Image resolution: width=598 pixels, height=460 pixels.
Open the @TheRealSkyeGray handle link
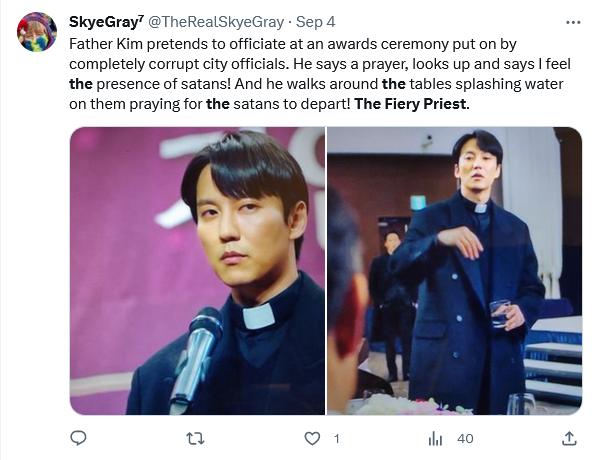[216, 22]
